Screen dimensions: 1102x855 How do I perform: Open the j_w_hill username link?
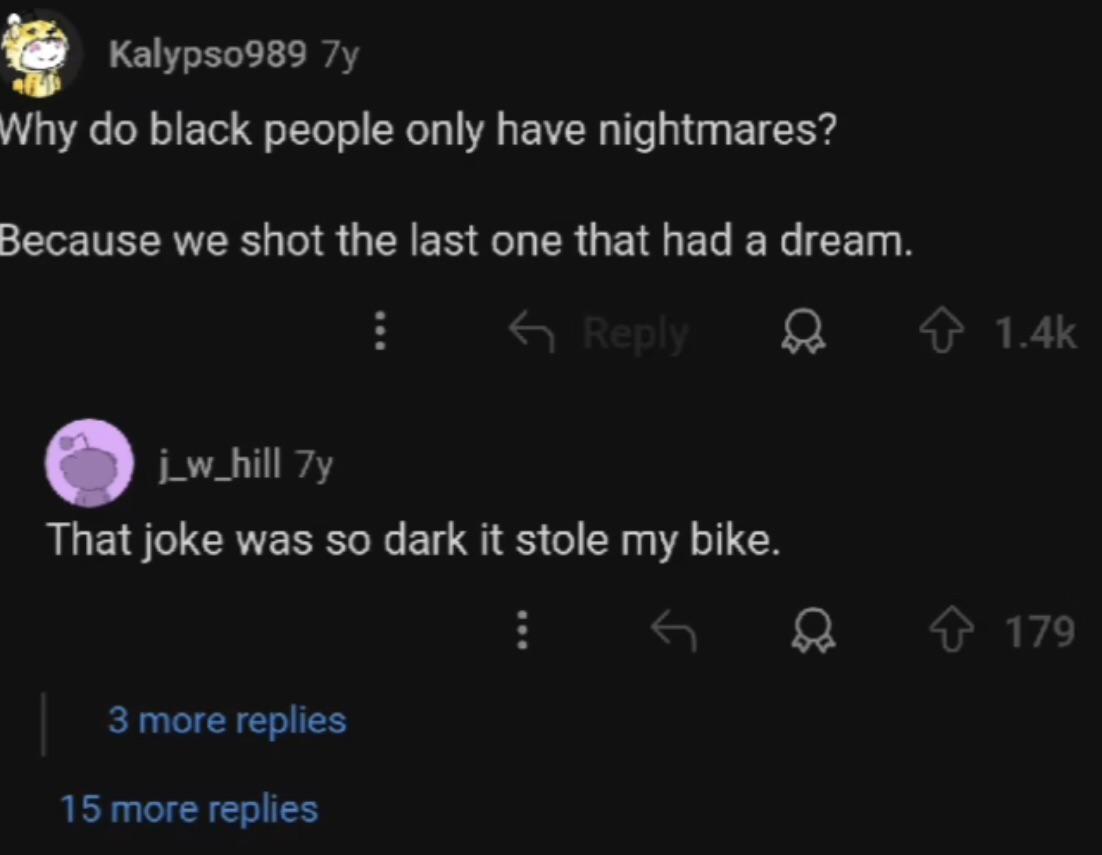219,464
